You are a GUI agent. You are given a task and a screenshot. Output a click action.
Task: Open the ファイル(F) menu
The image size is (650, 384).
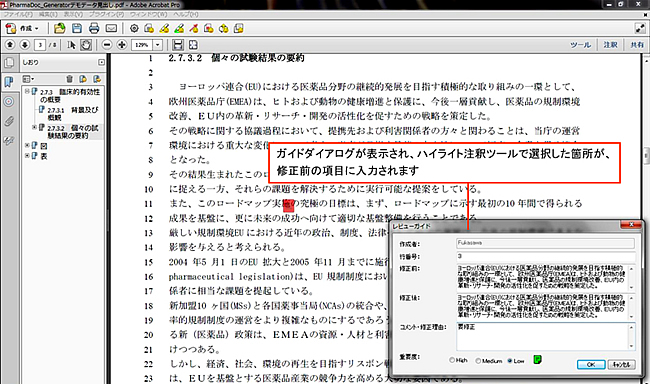click(18, 15)
